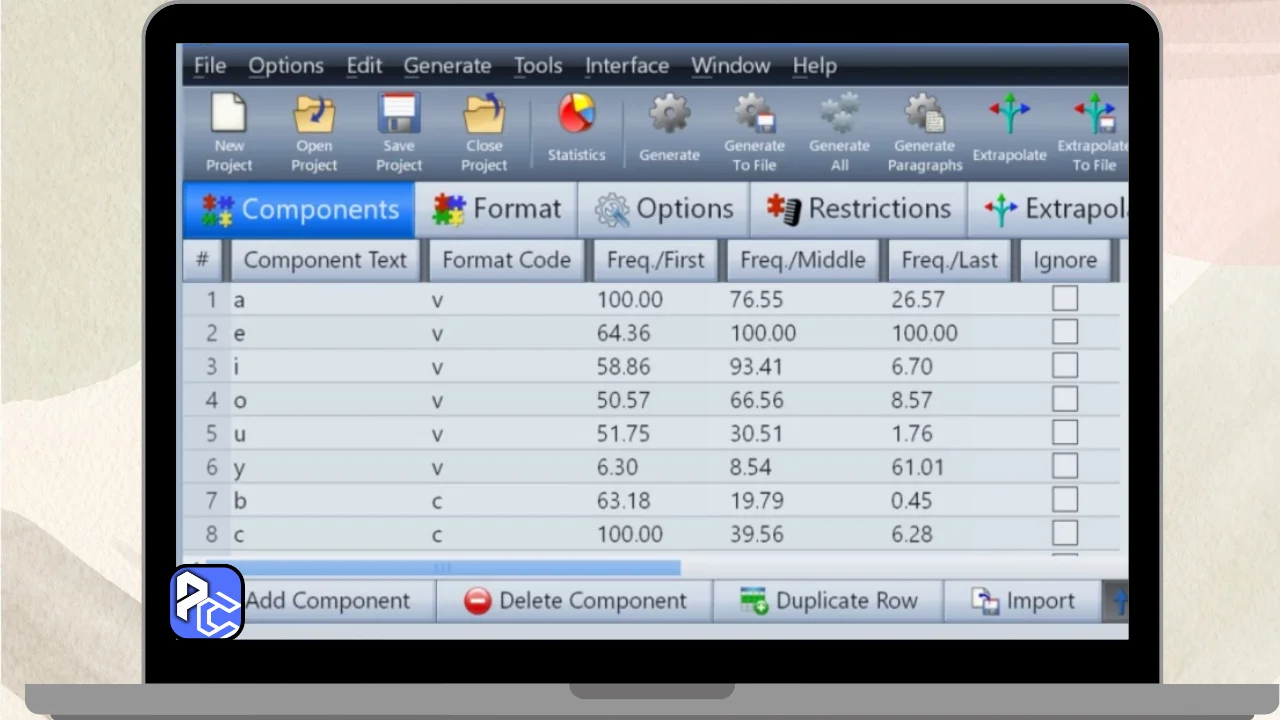Sort by the Freq./Last column header
Image resolution: width=1280 pixels, height=720 pixels.
949,260
